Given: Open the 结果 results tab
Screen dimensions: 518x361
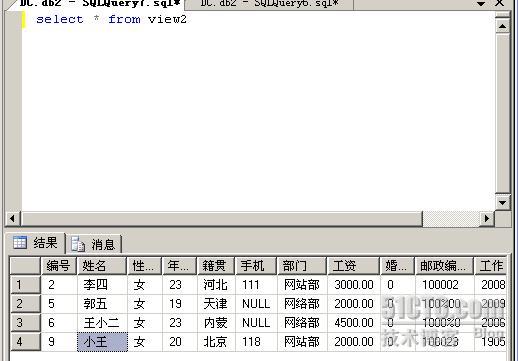Looking at the screenshot, I should click(35, 243).
